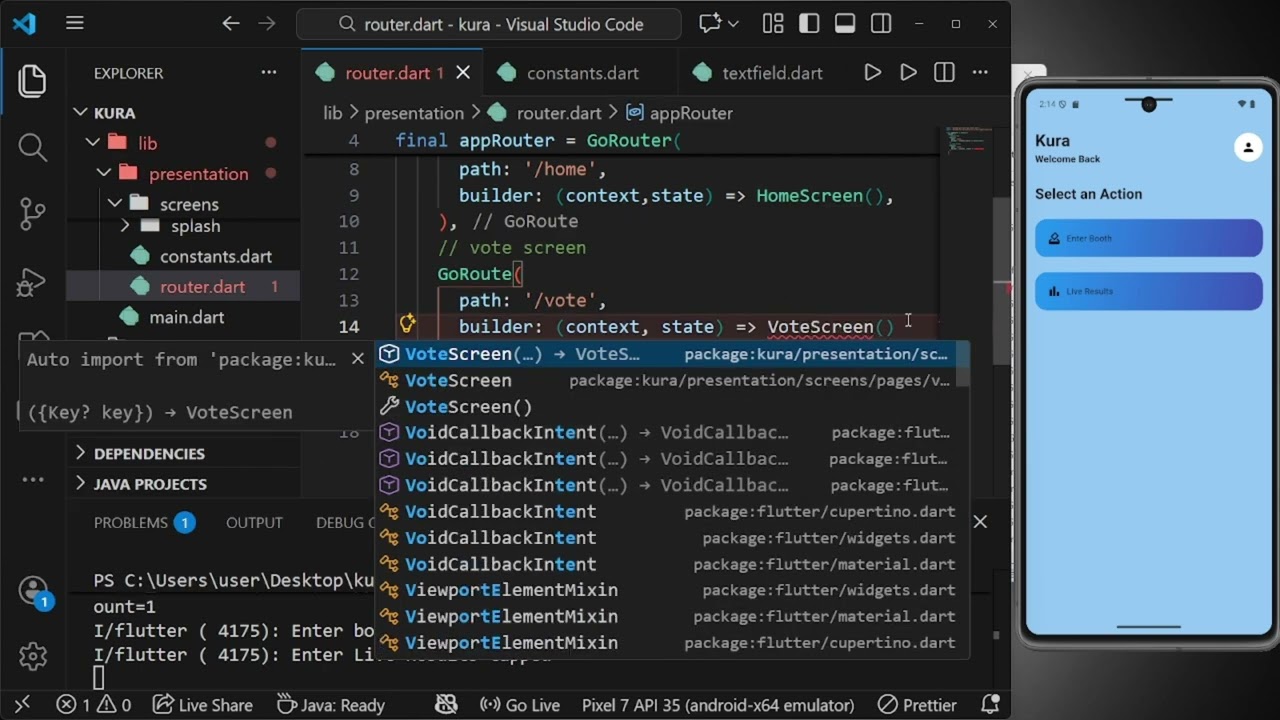Click the editor minimap

pyautogui.click(x=968, y=140)
